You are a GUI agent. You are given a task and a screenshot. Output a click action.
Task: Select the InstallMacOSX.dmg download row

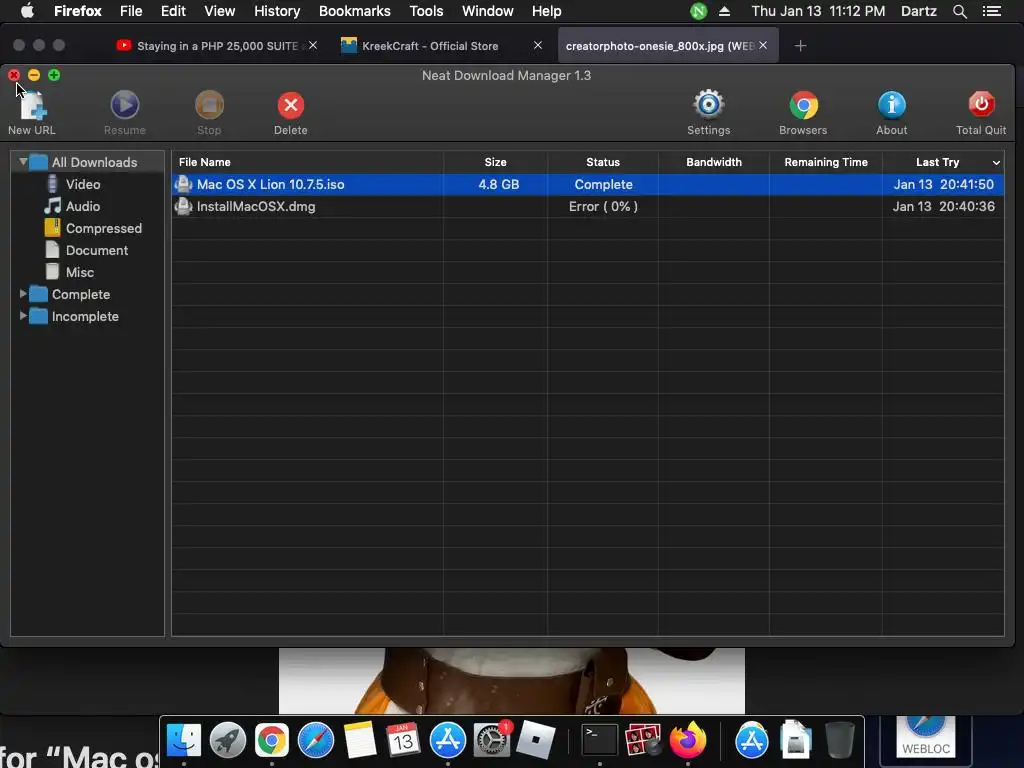[x=588, y=206]
